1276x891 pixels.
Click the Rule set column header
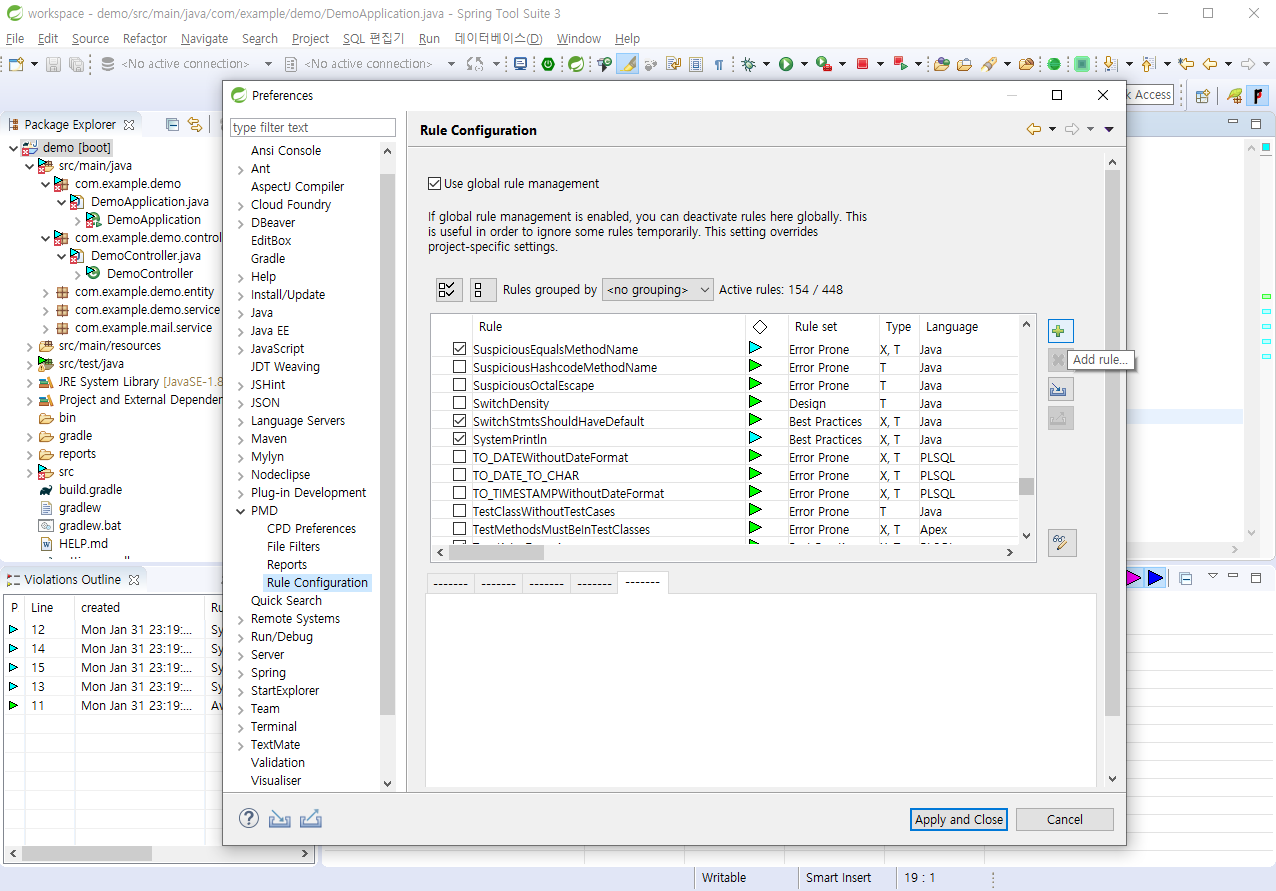816,327
